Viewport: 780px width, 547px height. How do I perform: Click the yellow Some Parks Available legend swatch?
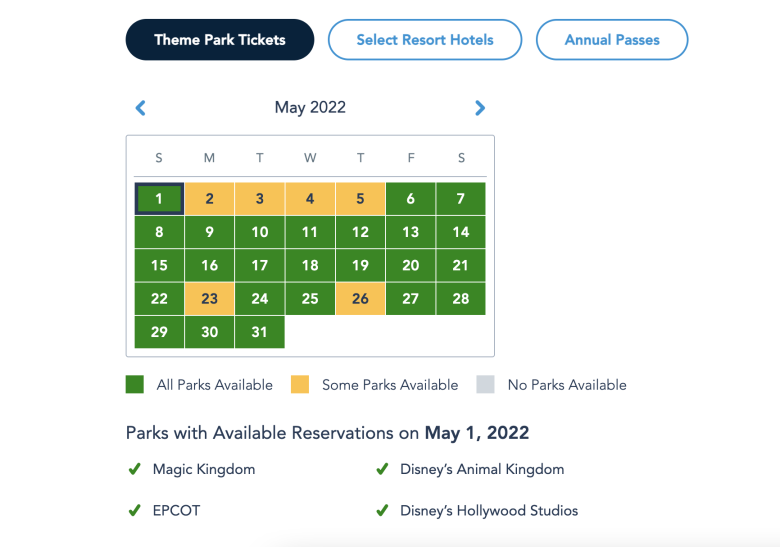(x=300, y=384)
